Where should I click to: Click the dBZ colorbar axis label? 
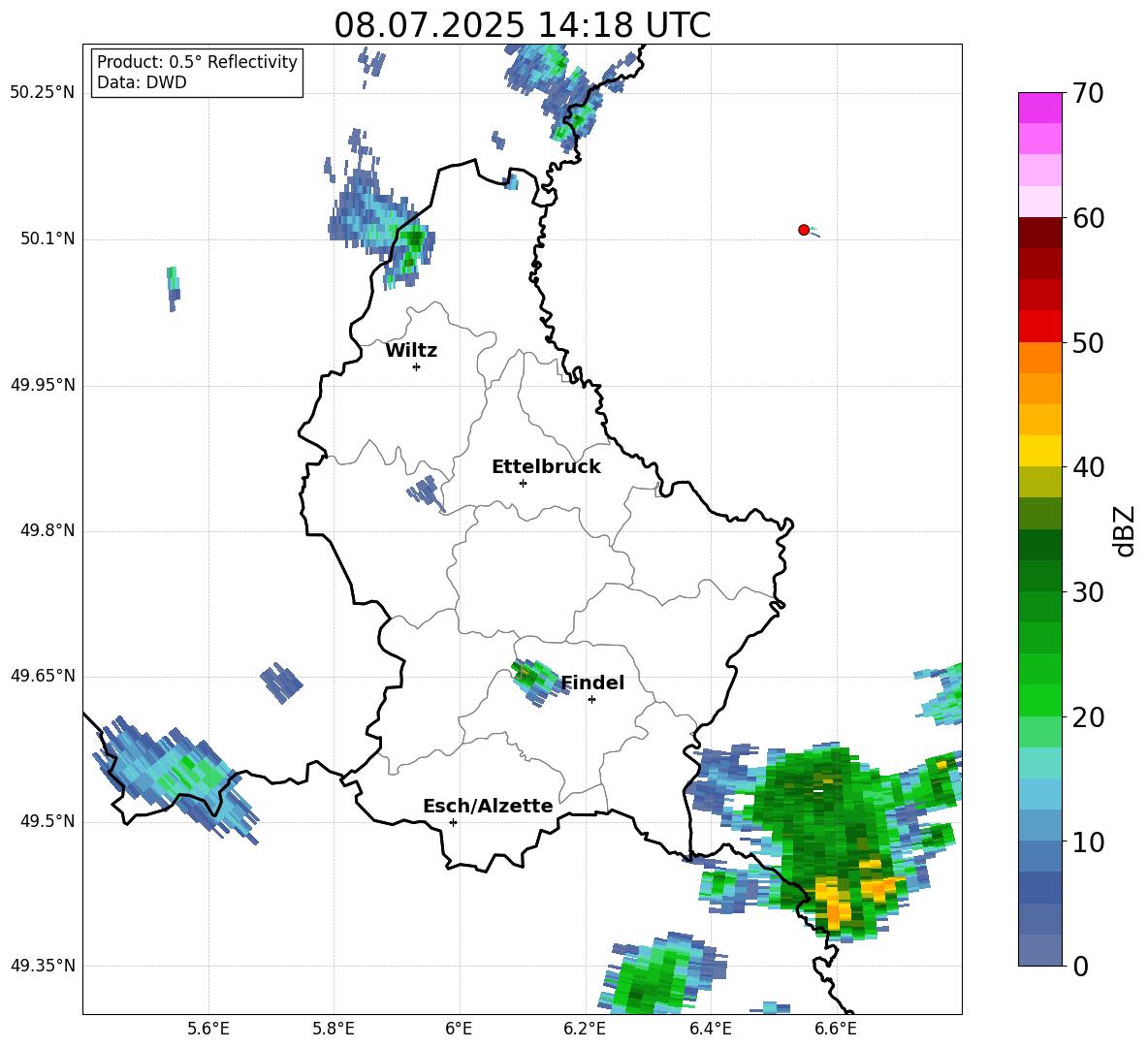tap(1124, 530)
